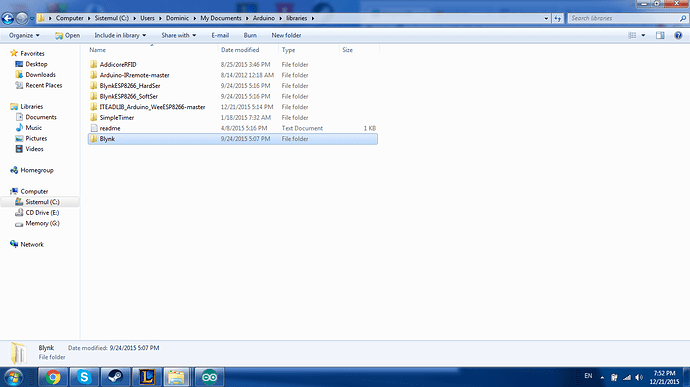Create a New folder
This screenshot has width=690, height=387.
pos(286,35)
